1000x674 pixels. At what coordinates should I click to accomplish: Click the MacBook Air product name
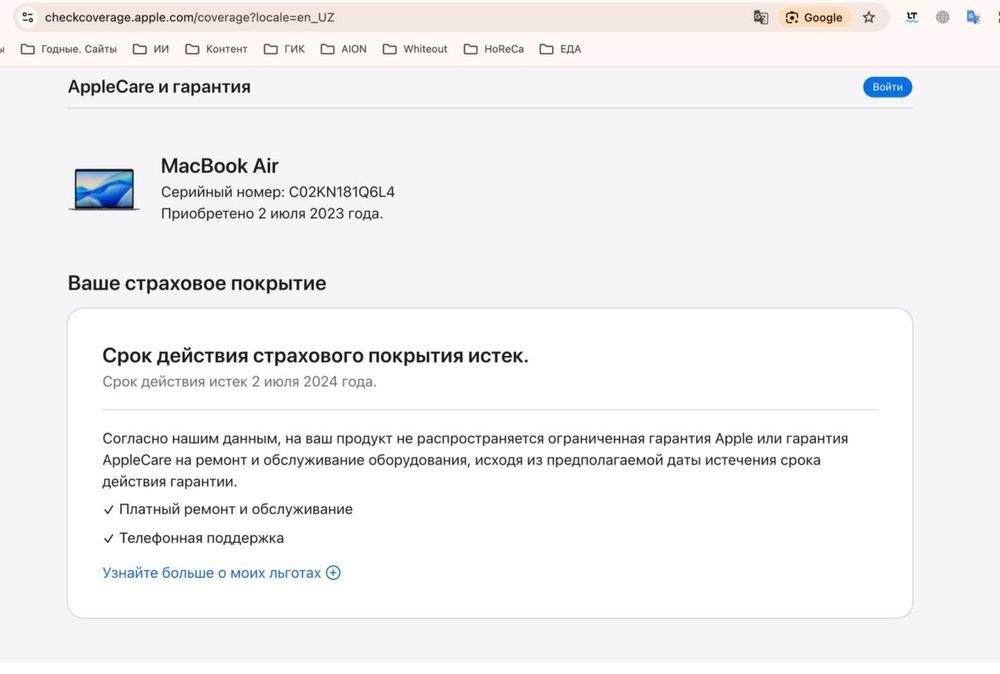click(219, 166)
